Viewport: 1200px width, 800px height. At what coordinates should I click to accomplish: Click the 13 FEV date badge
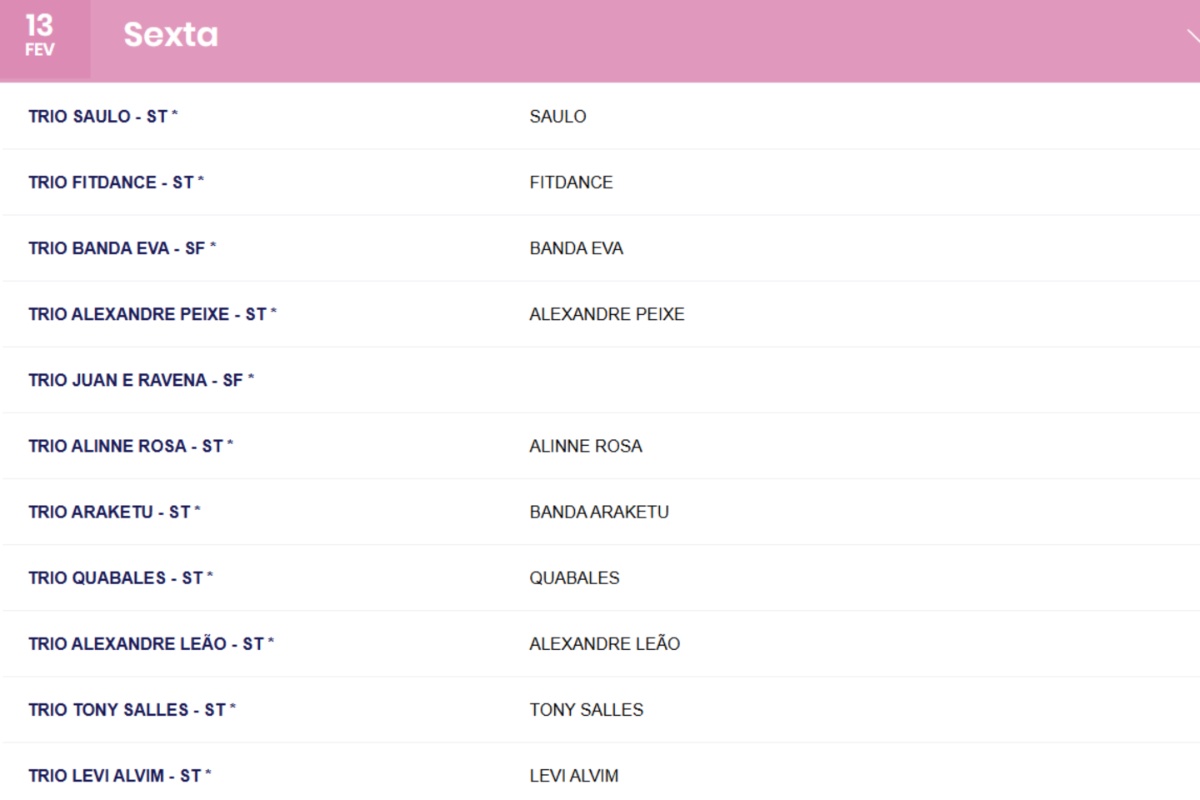pyautogui.click(x=40, y=36)
